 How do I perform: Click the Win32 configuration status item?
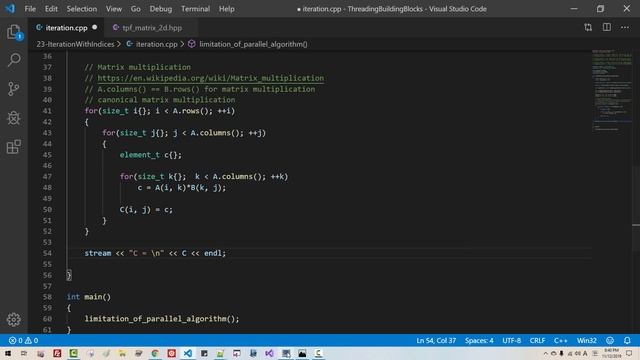click(587, 340)
